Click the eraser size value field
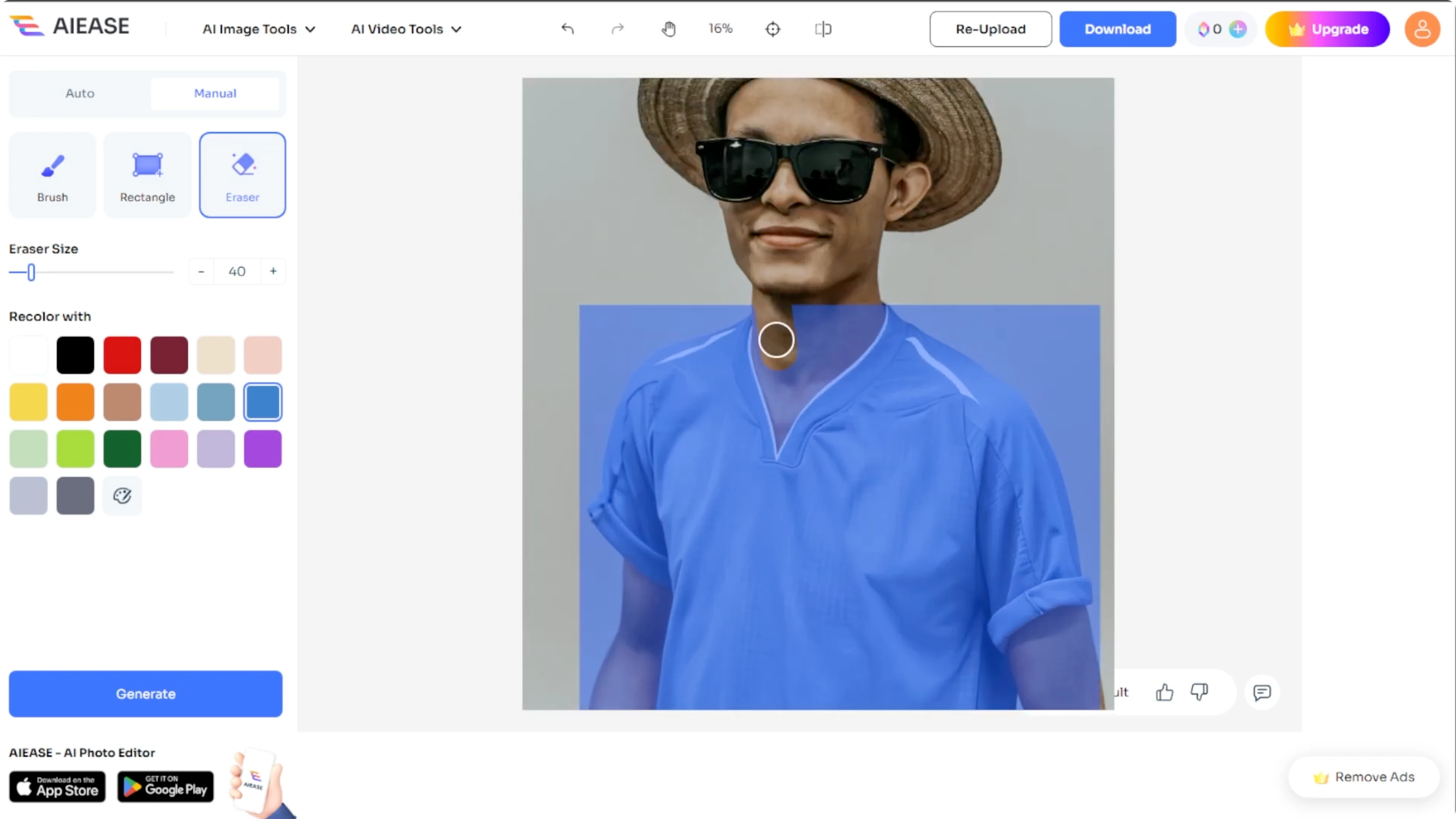 tap(237, 271)
